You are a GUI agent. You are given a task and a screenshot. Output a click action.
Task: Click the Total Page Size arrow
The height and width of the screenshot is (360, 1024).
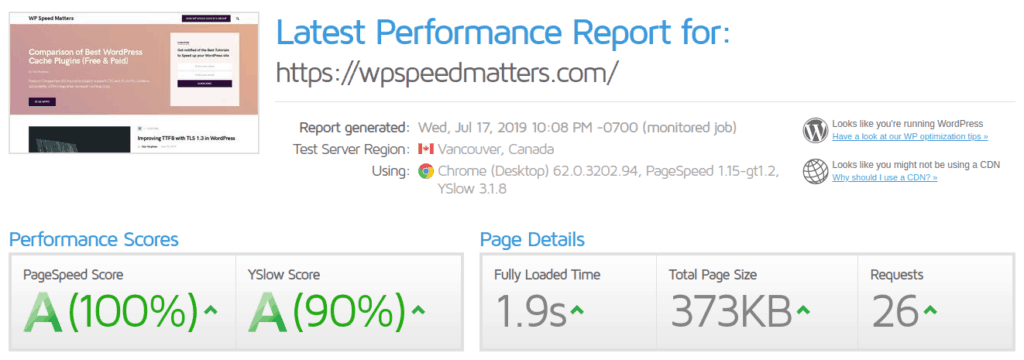click(x=804, y=310)
